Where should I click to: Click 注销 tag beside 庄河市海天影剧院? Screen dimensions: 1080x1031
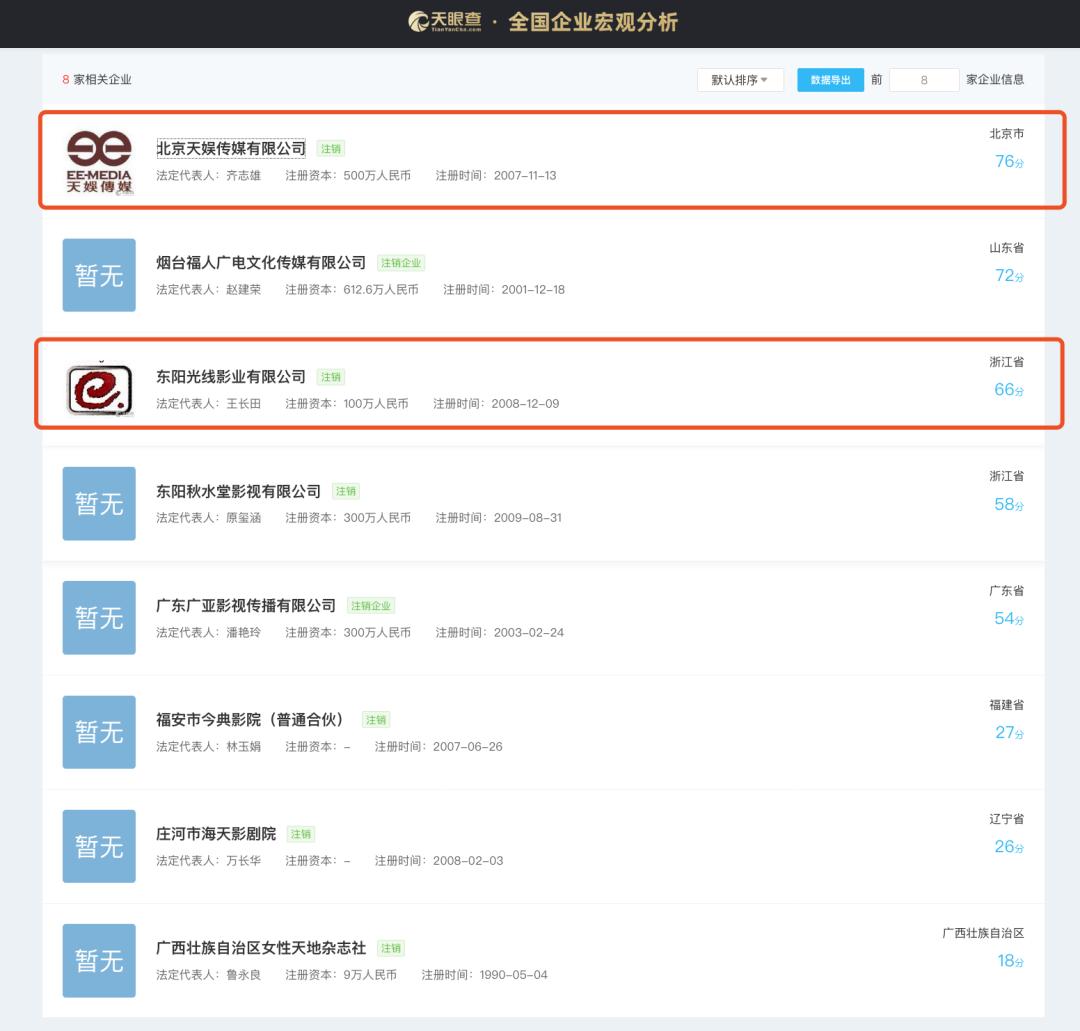point(301,835)
